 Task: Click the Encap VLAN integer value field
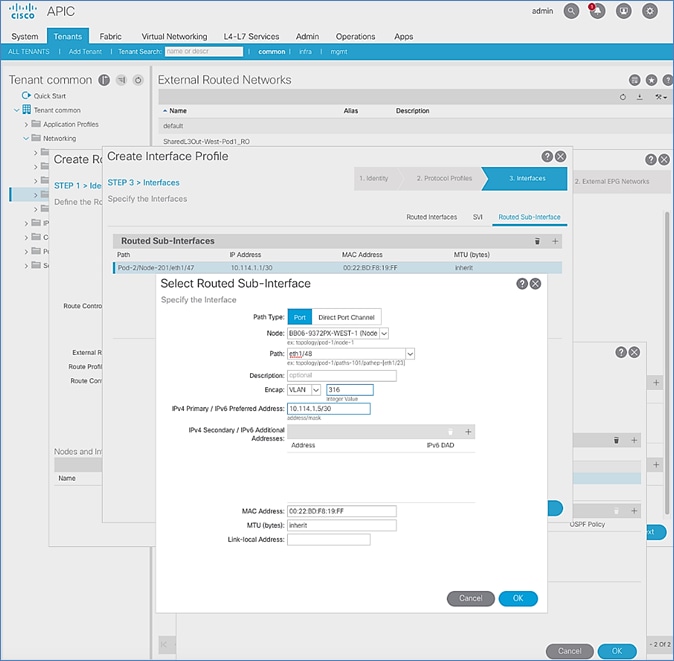tap(349, 390)
